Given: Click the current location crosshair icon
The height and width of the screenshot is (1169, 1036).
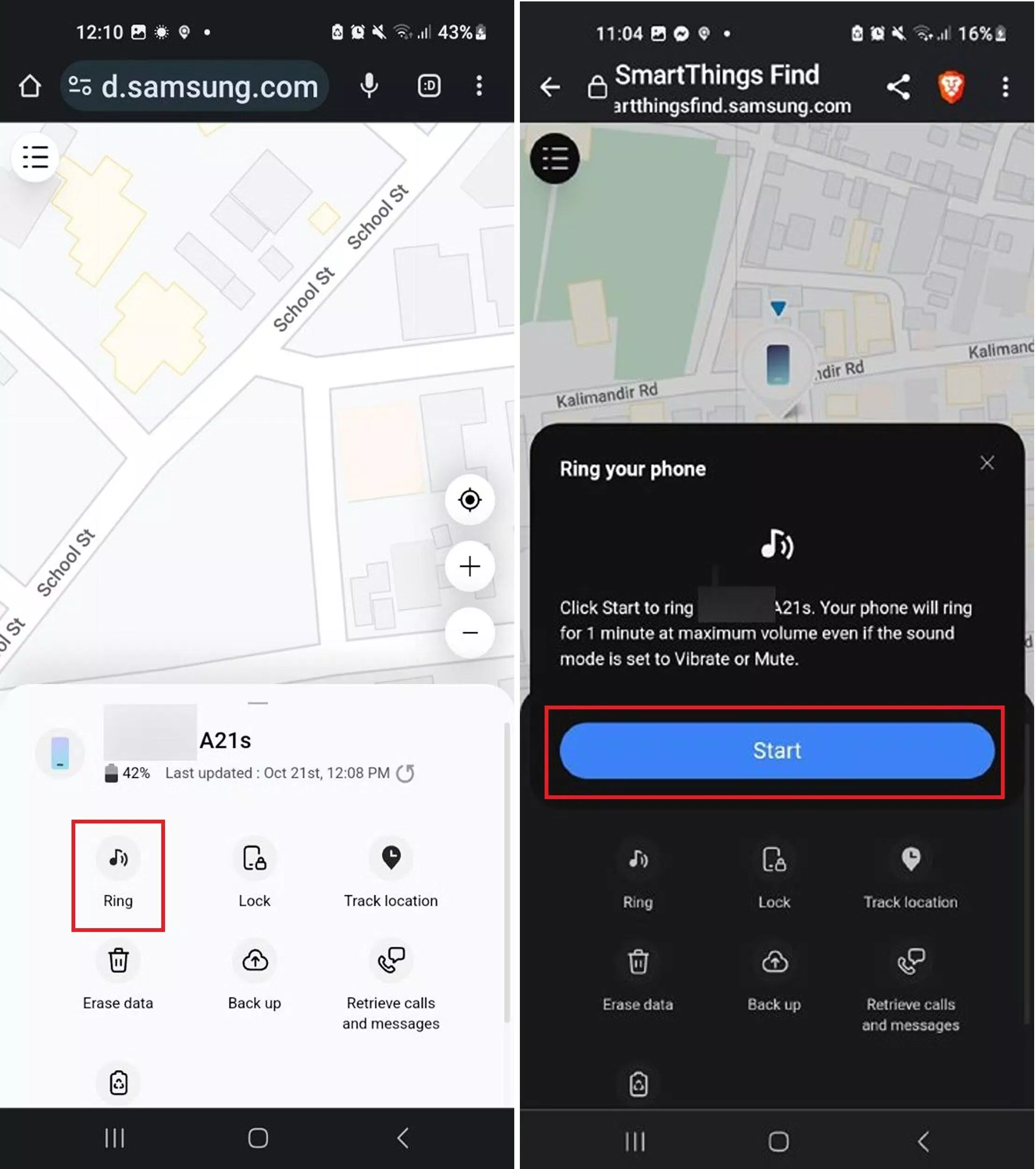Looking at the screenshot, I should click(x=469, y=499).
